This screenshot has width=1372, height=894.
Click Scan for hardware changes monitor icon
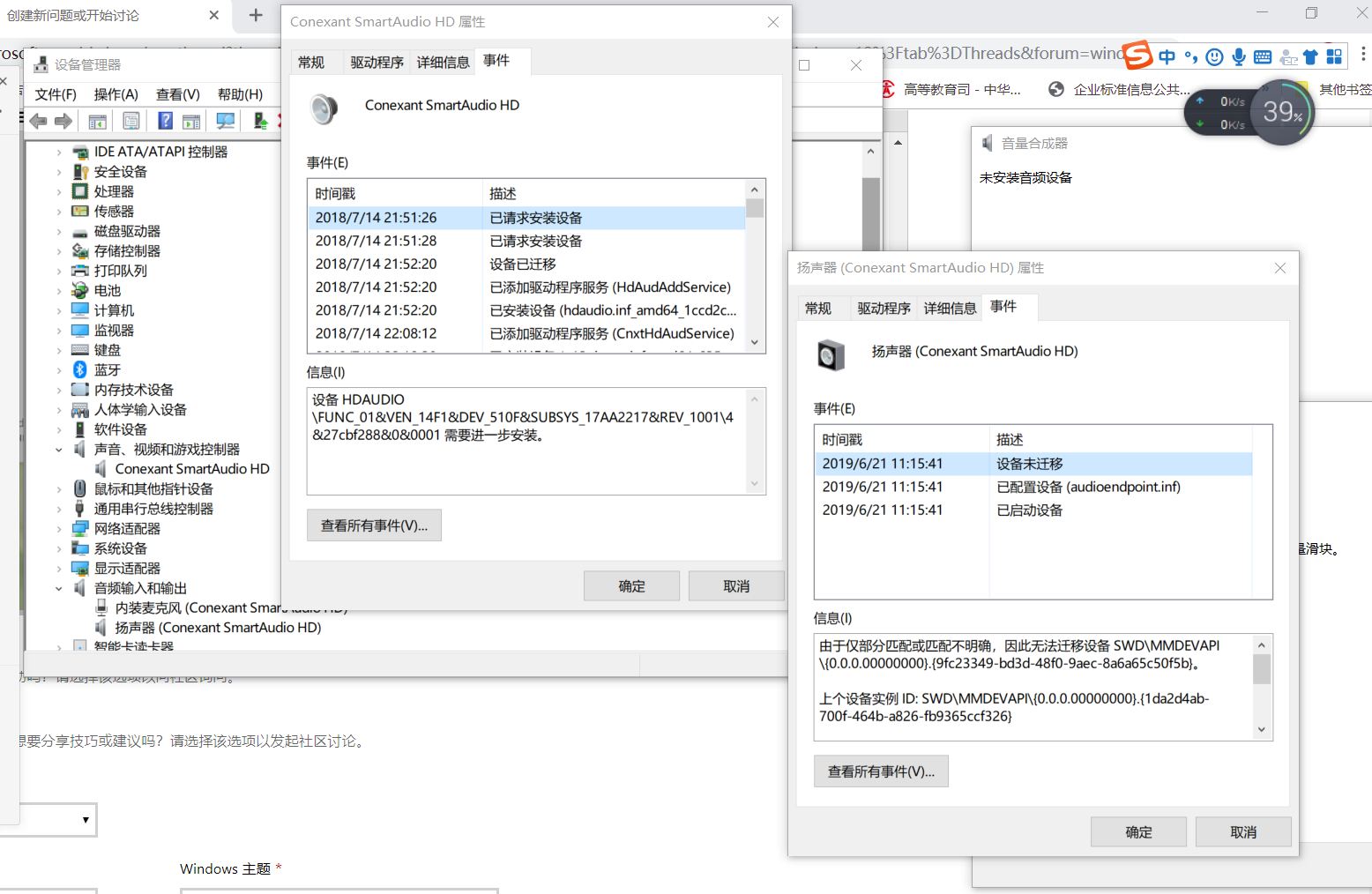pos(226,122)
